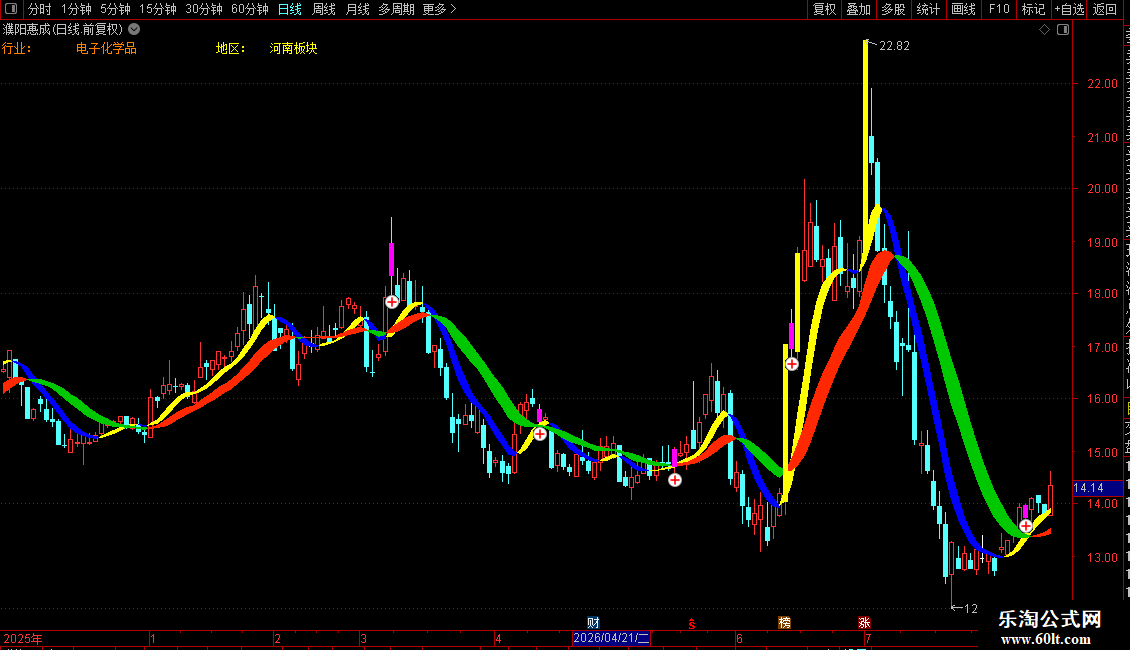Screen dimensions: 1130x650
Task: Click the 涨 limit-up event marker
Action: click(x=864, y=623)
